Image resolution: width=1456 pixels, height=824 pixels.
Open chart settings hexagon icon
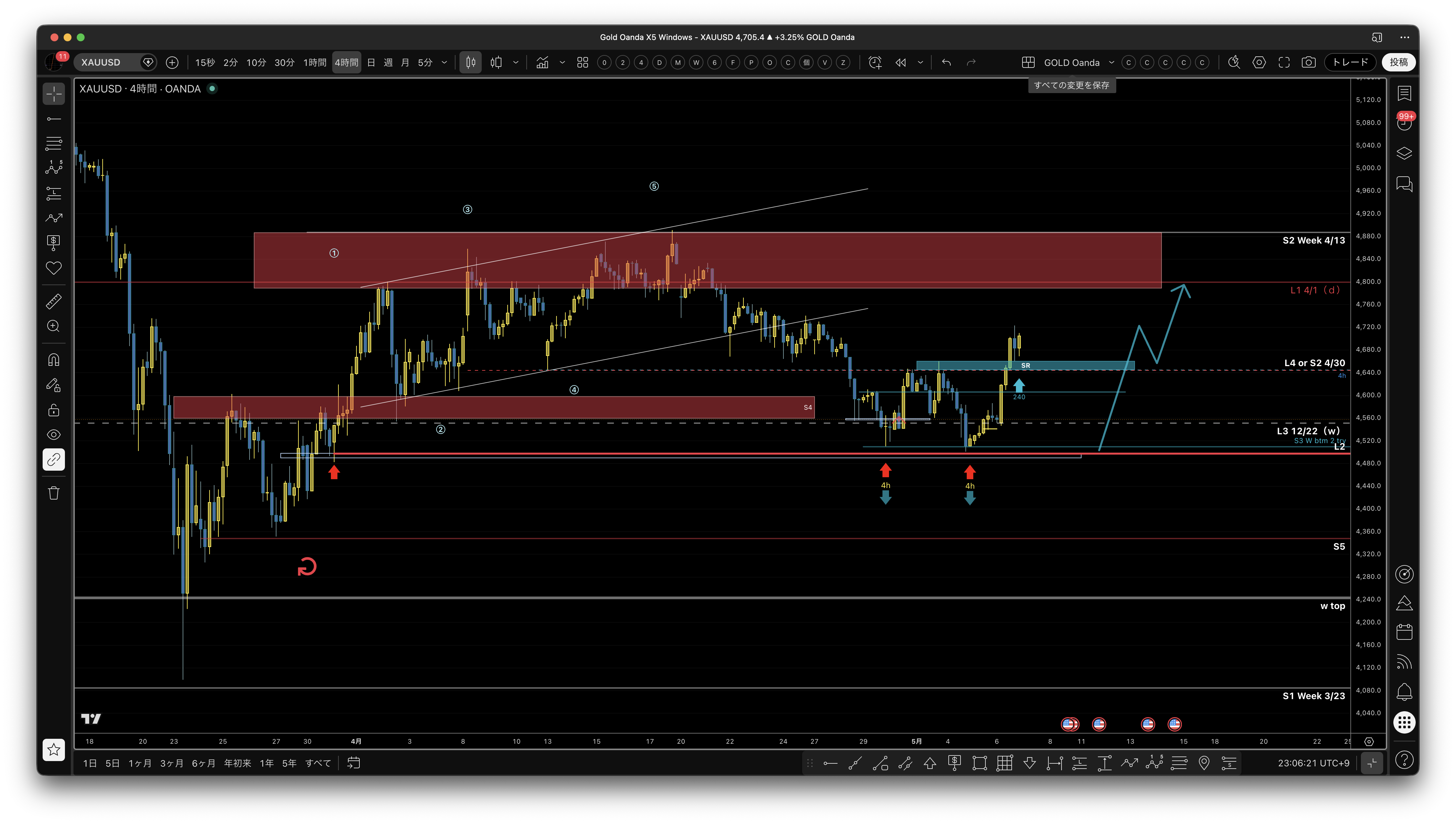1259,62
